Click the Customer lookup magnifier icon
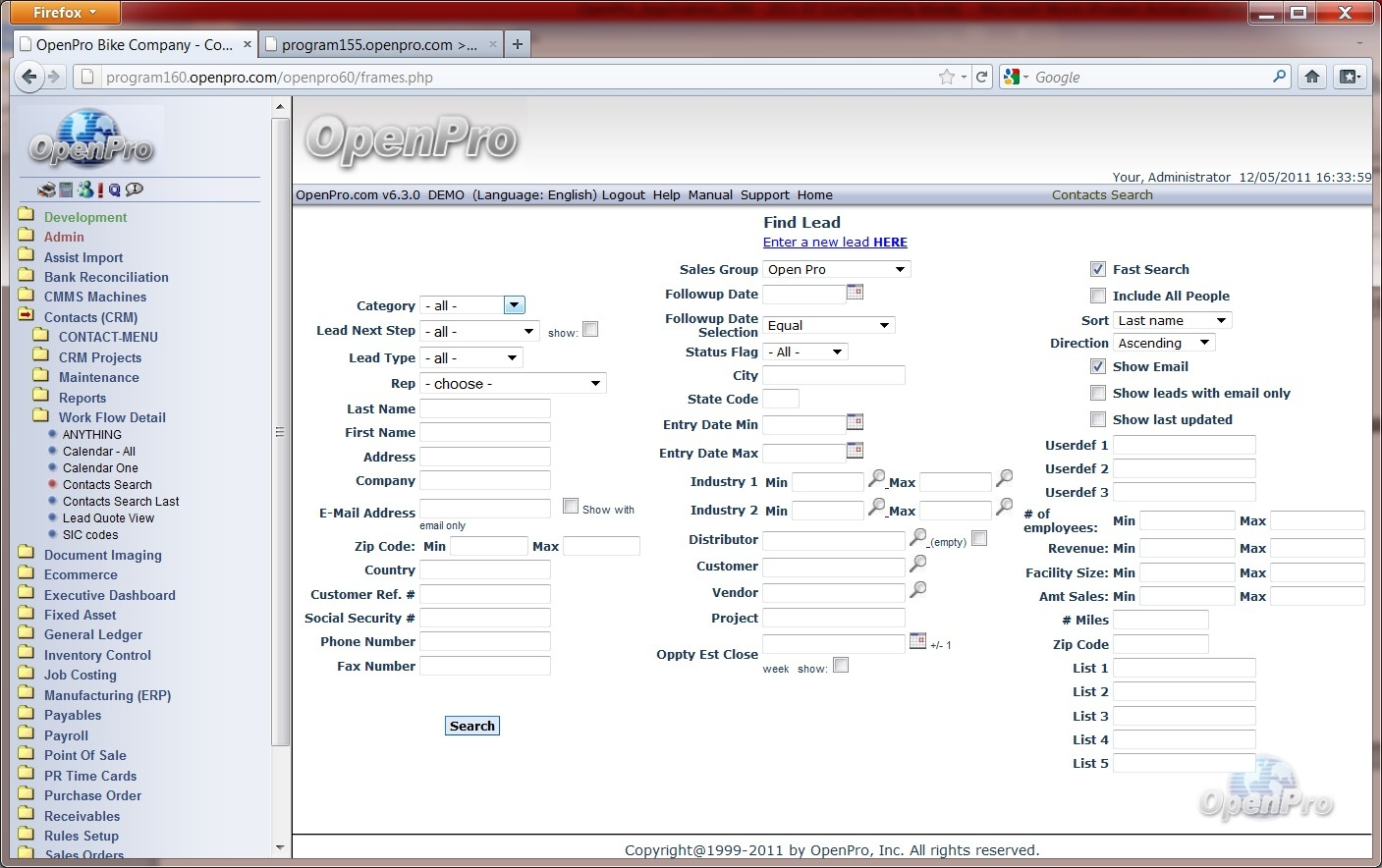Screen dimensions: 1382x868 pyautogui.click(x=918, y=564)
